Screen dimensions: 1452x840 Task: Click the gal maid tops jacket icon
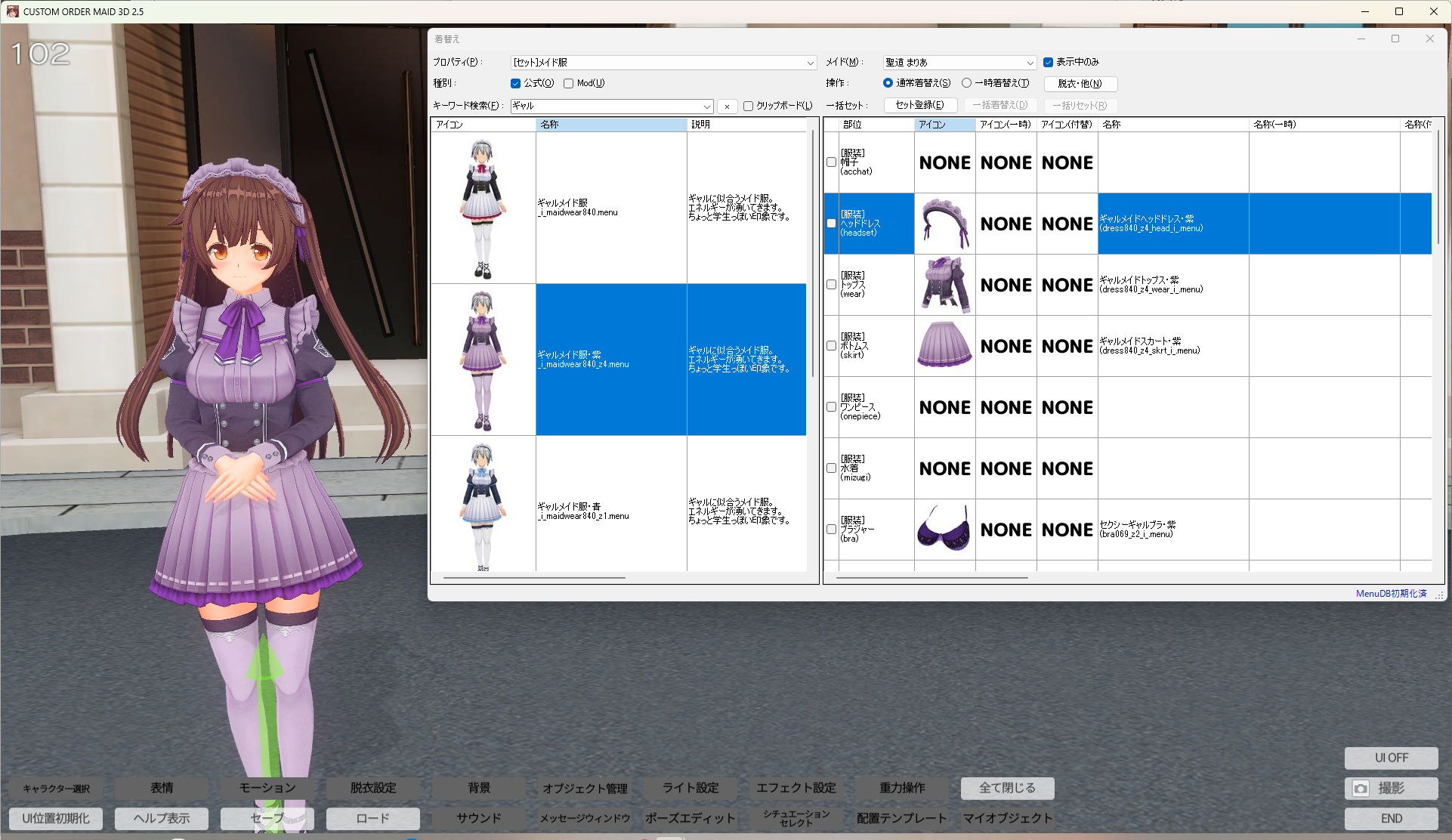[944, 285]
